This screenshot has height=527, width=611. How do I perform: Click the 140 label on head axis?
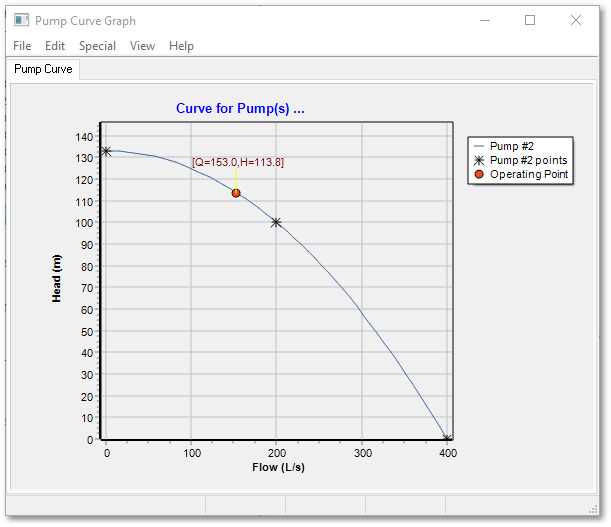coord(84,137)
